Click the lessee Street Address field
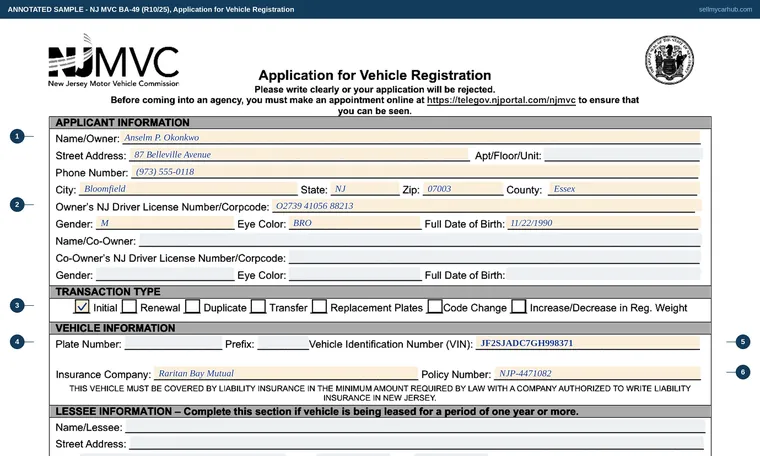Image resolution: width=760 pixels, height=456 pixels. [x=417, y=443]
